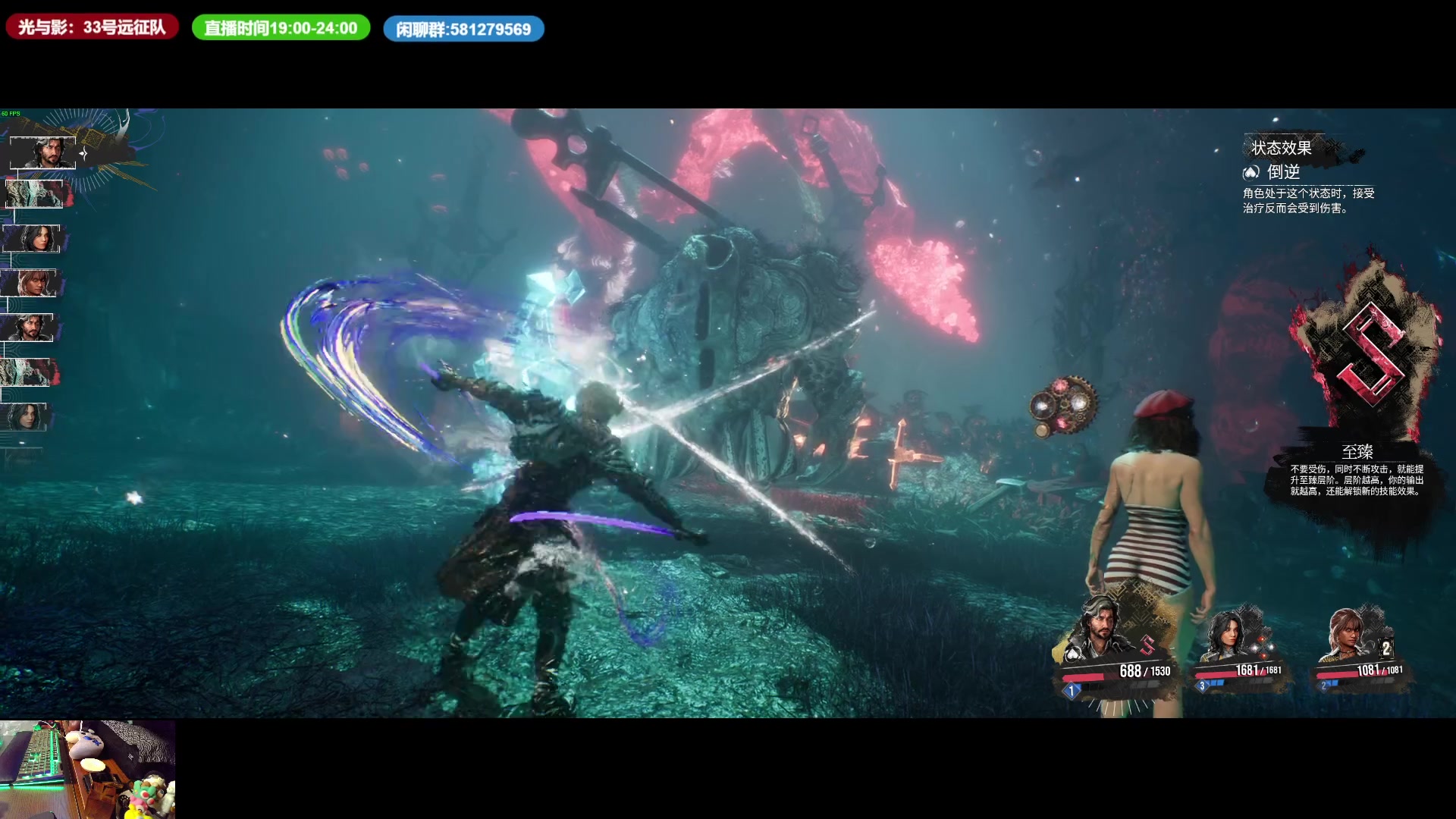Select the dark-haired woman portrait third in the turn order
The image size is (1456, 819).
tap(32, 239)
